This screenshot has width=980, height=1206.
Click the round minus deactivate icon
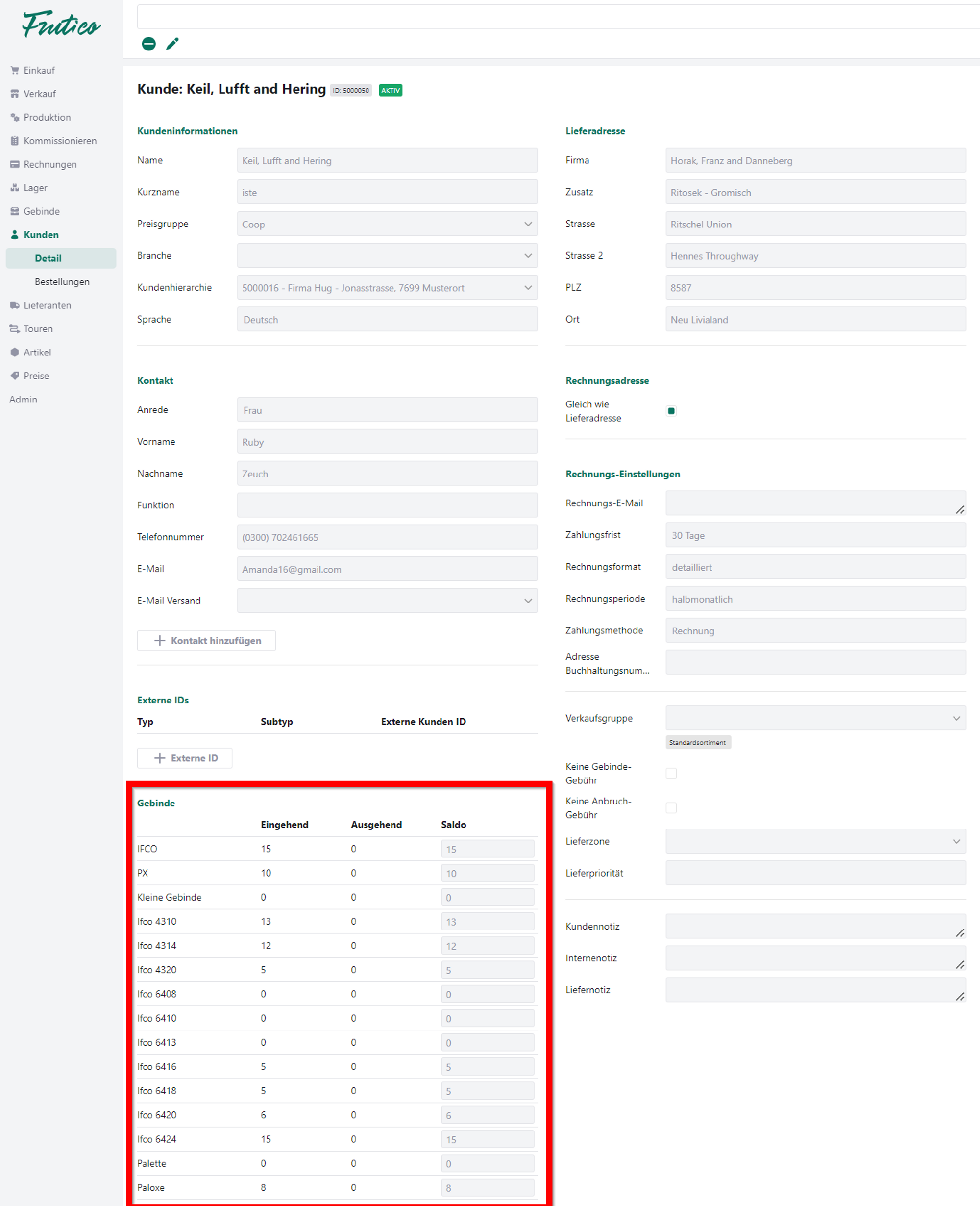pyautogui.click(x=148, y=44)
